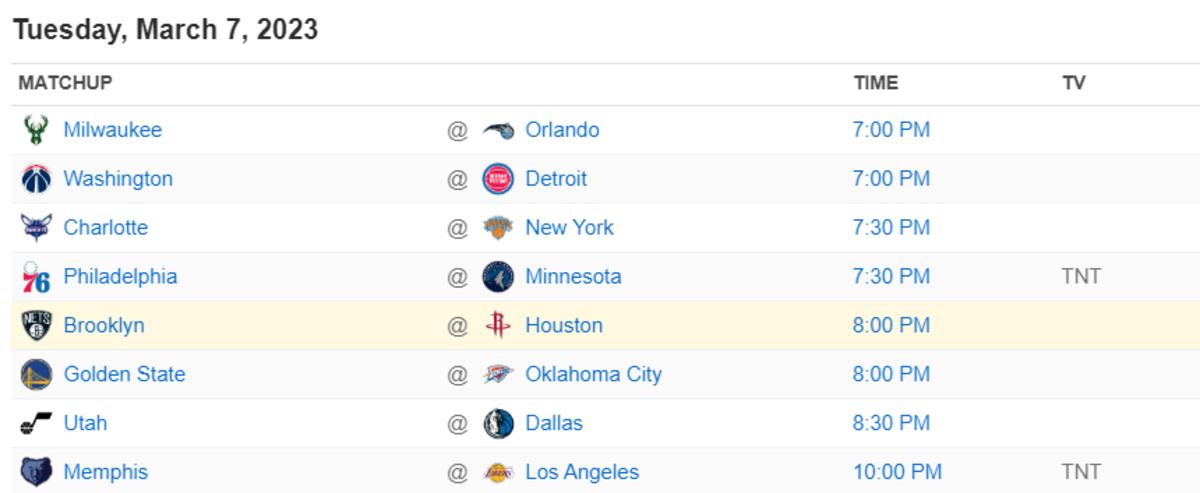Viewport: 1200px width, 493px height.
Task: Go to the Utah team page link
Action: 85,423
